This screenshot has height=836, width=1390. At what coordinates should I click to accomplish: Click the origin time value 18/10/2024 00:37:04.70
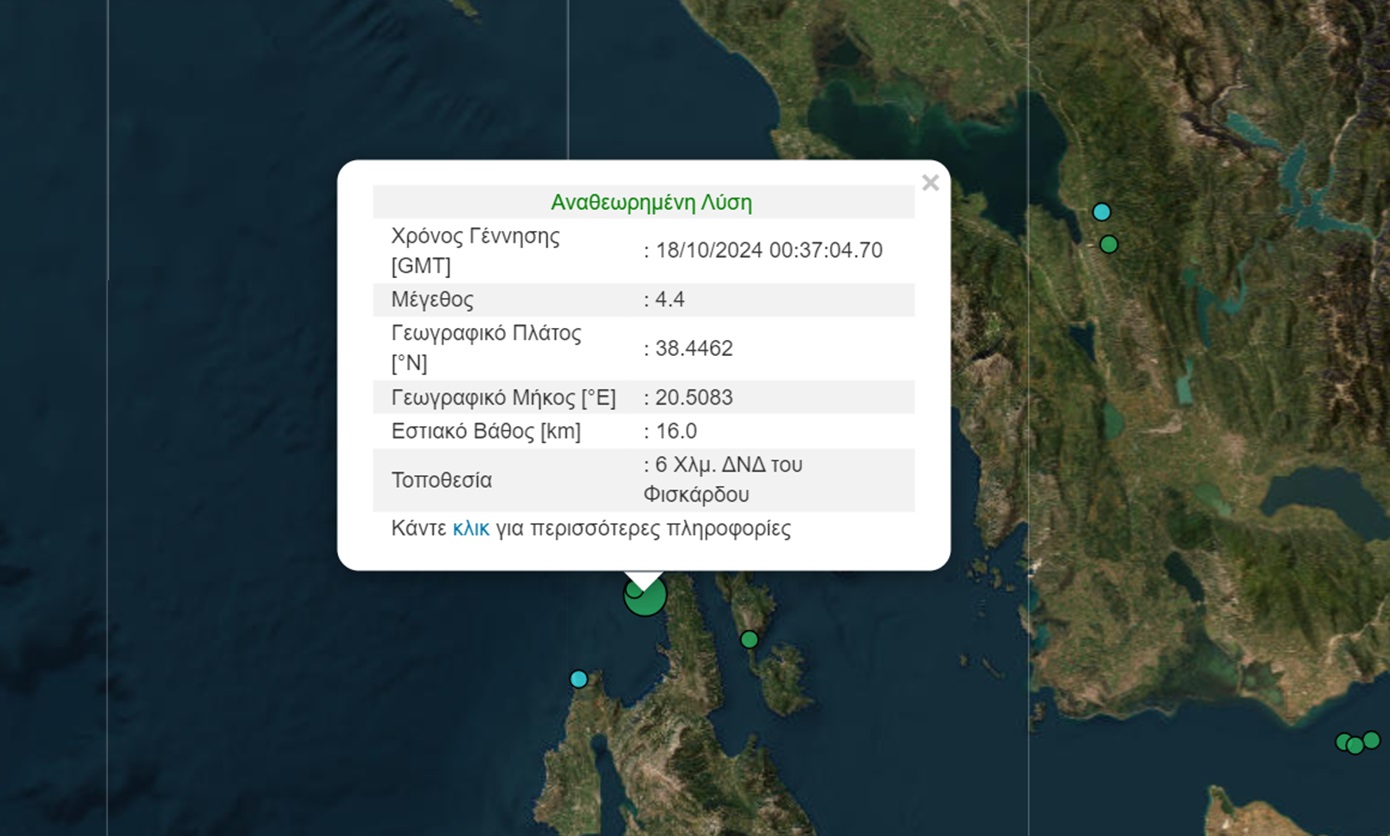coord(768,251)
